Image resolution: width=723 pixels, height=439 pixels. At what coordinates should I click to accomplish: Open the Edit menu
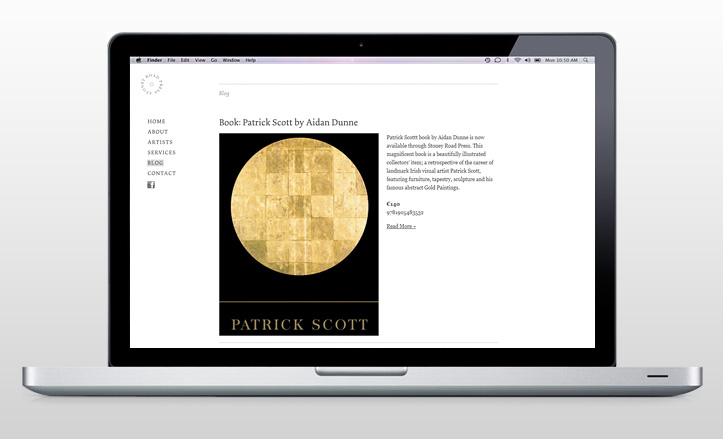point(185,60)
